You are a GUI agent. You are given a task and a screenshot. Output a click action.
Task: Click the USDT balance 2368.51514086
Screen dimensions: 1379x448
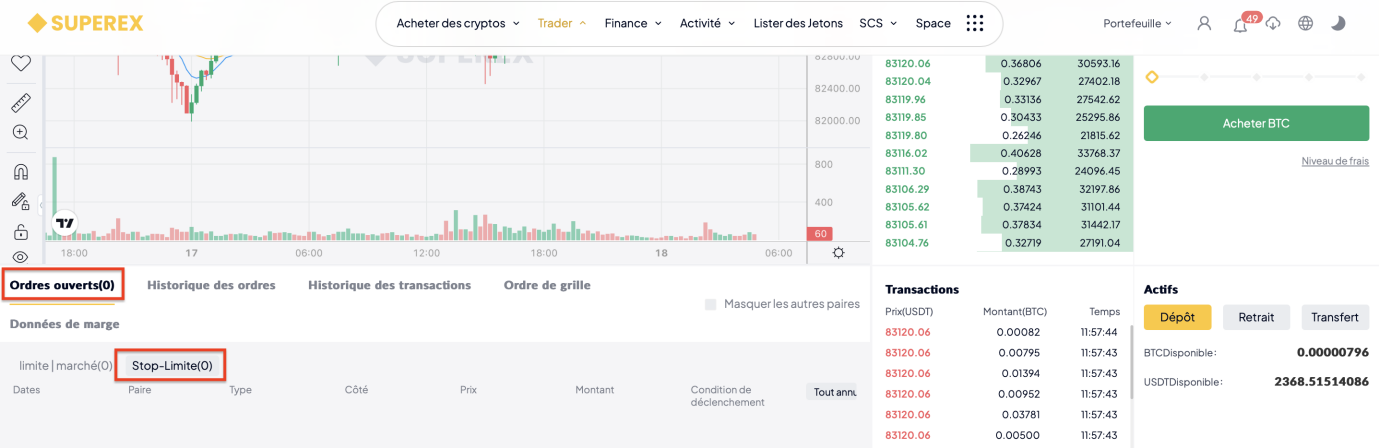point(1322,382)
